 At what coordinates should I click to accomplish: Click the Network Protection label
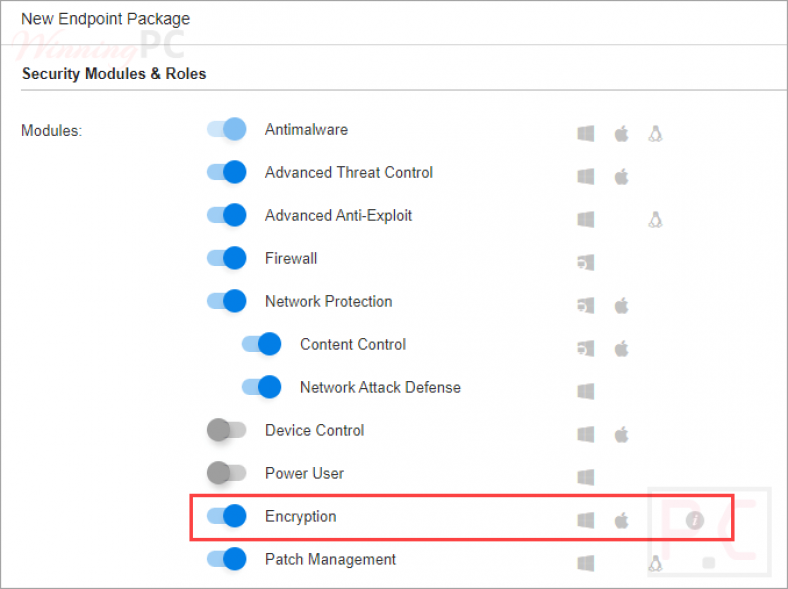click(329, 302)
